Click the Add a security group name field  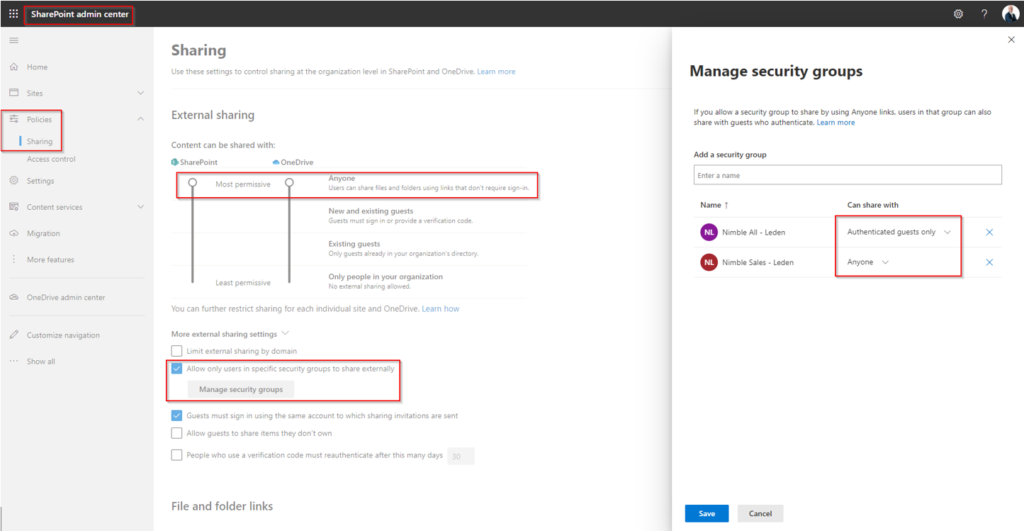click(x=847, y=175)
